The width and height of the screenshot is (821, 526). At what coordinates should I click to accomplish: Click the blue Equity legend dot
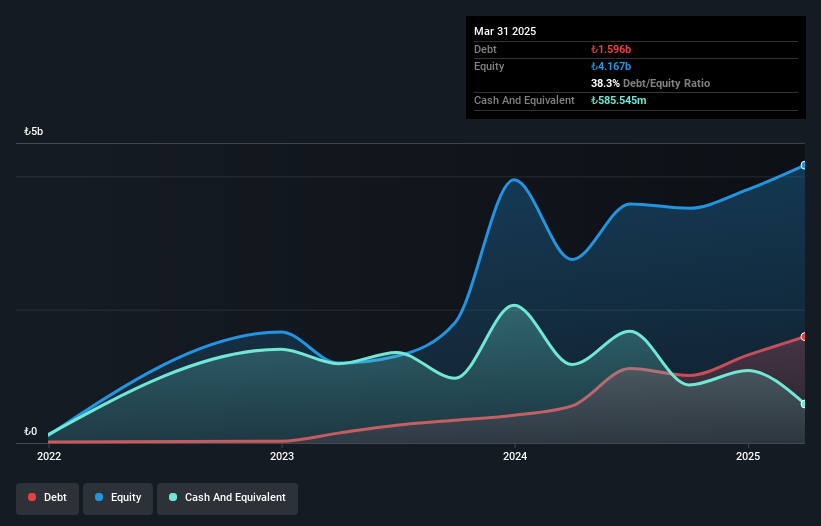pyautogui.click(x=99, y=497)
